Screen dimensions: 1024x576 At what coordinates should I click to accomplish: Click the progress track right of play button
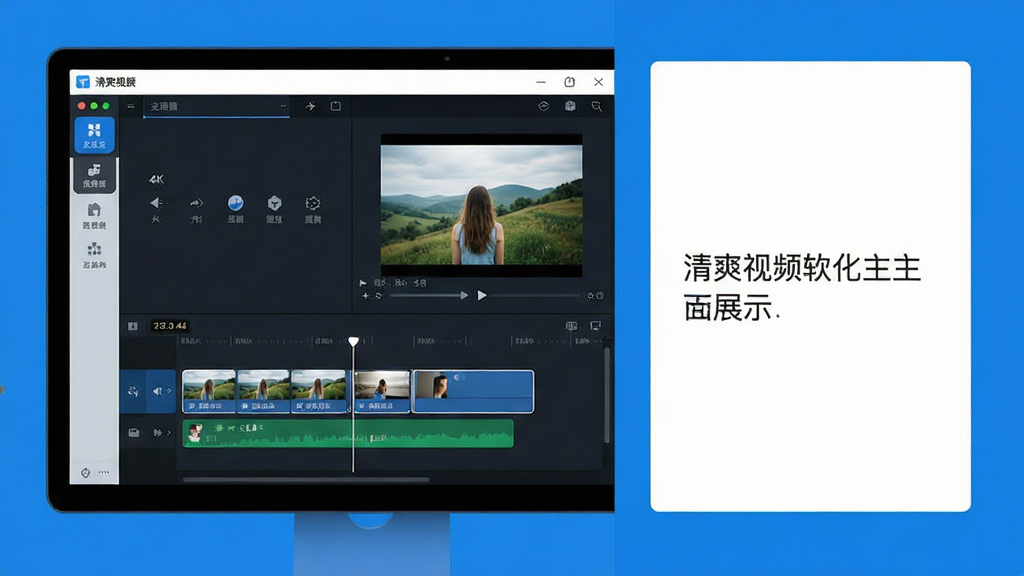coord(534,295)
